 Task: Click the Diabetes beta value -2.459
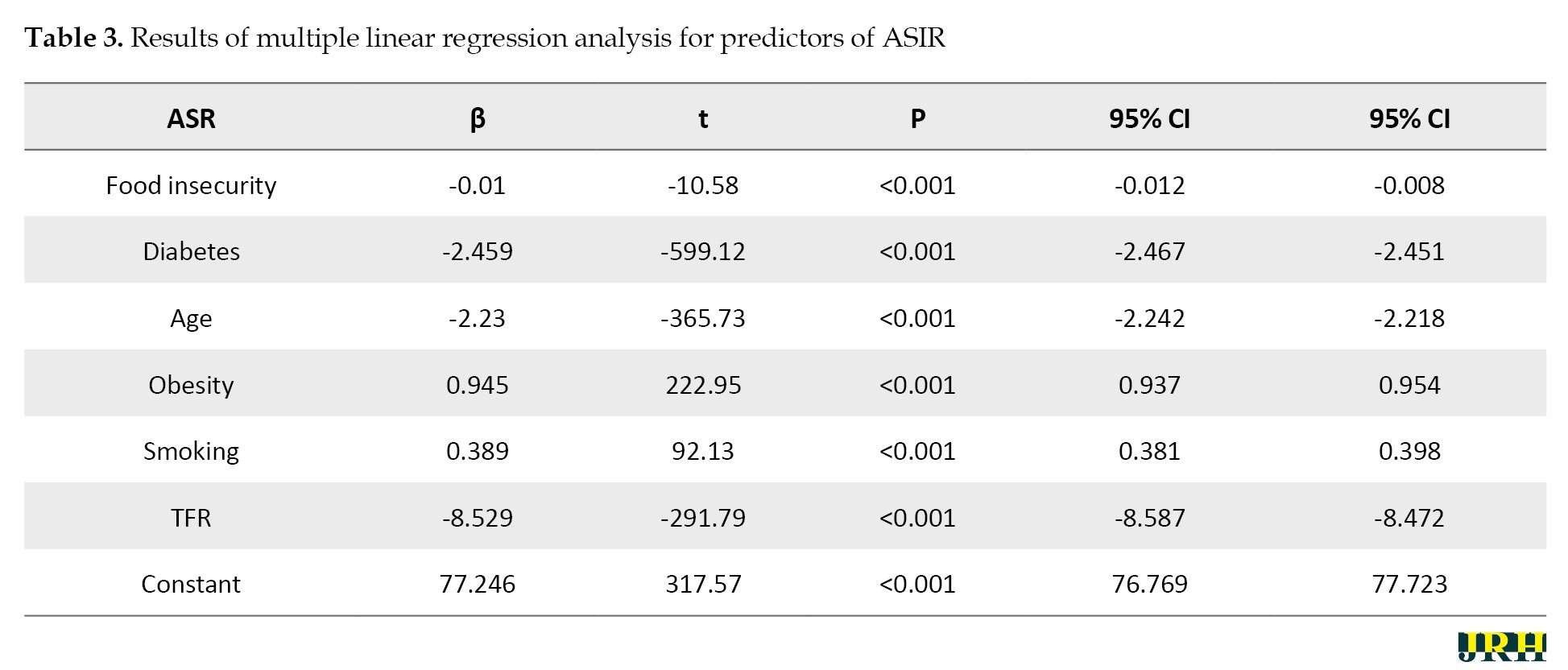click(x=477, y=252)
